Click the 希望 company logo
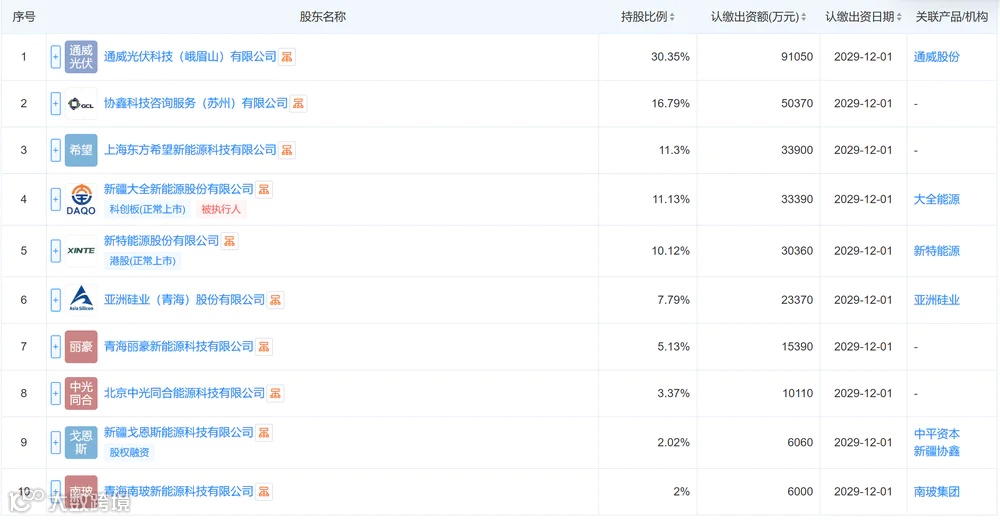This screenshot has height=520, width=1000. pyautogui.click(x=81, y=150)
